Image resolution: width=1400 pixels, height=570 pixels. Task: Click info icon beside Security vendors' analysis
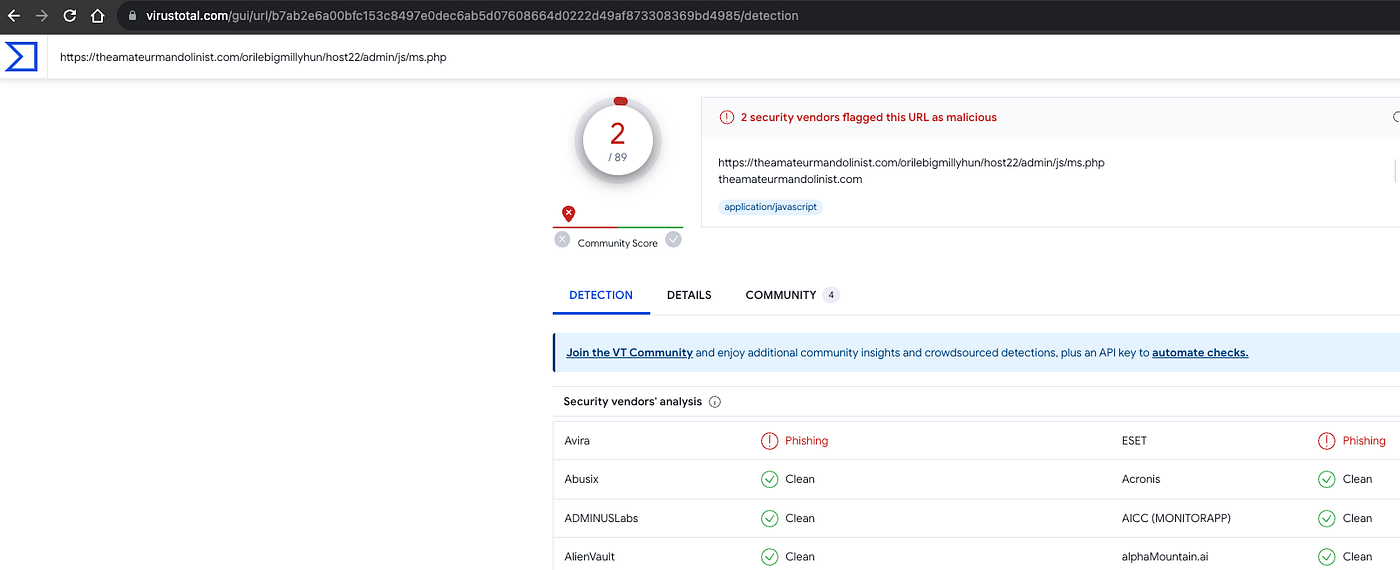coord(715,402)
